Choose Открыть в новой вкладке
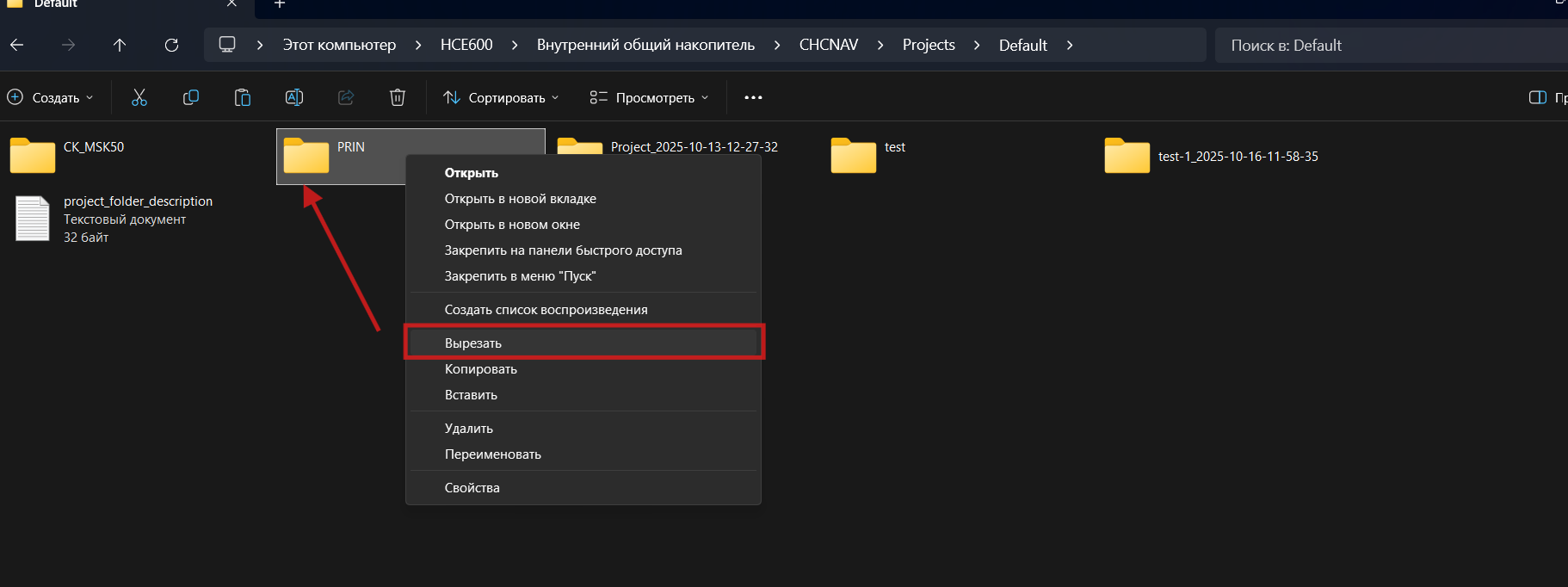The image size is (1568, 587). [583, 199]
